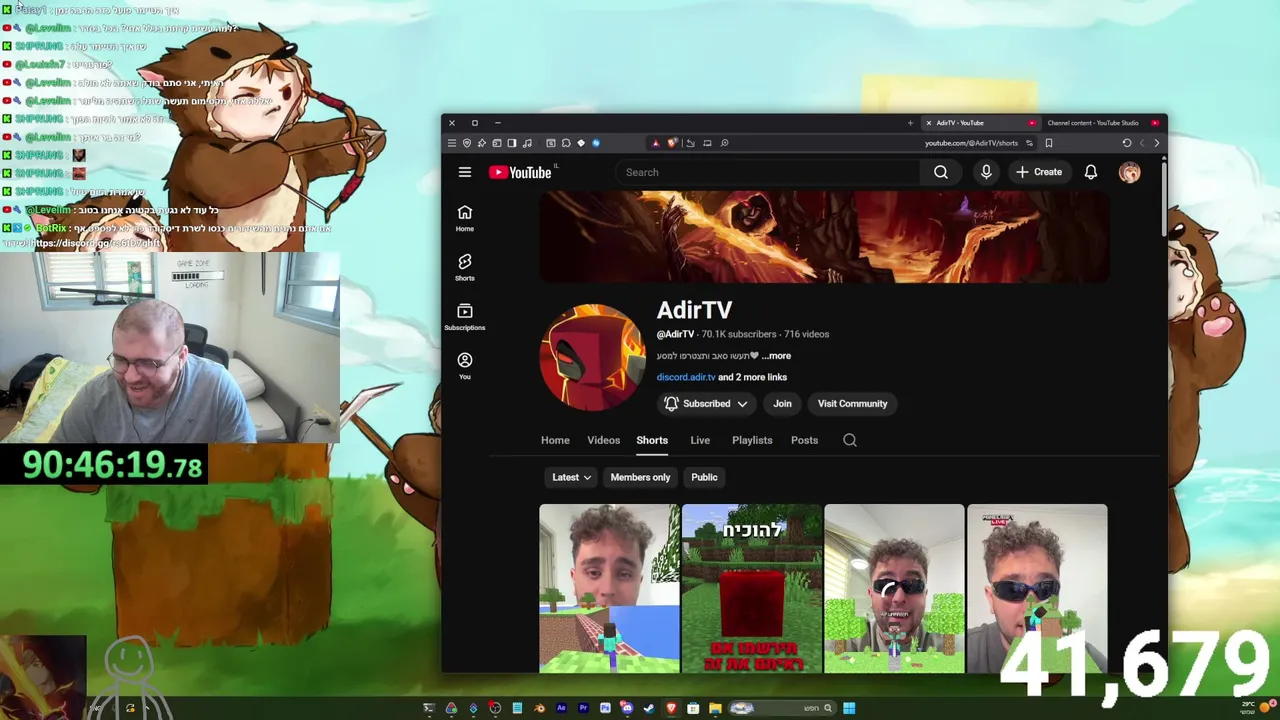The height and width of the screenshot is (720, 1280).
Task: Click the search magnifier button on YouTube
Action: tap(941, 172)
